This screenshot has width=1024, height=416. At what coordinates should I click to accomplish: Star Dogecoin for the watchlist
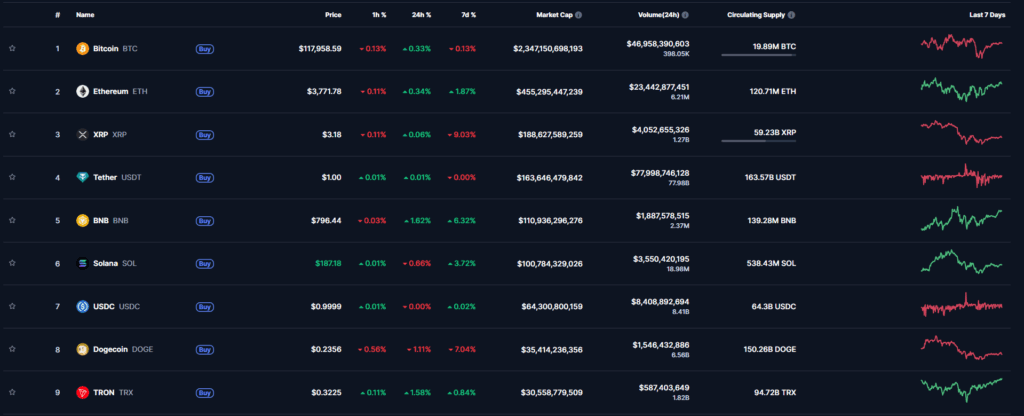pos(12,349)
